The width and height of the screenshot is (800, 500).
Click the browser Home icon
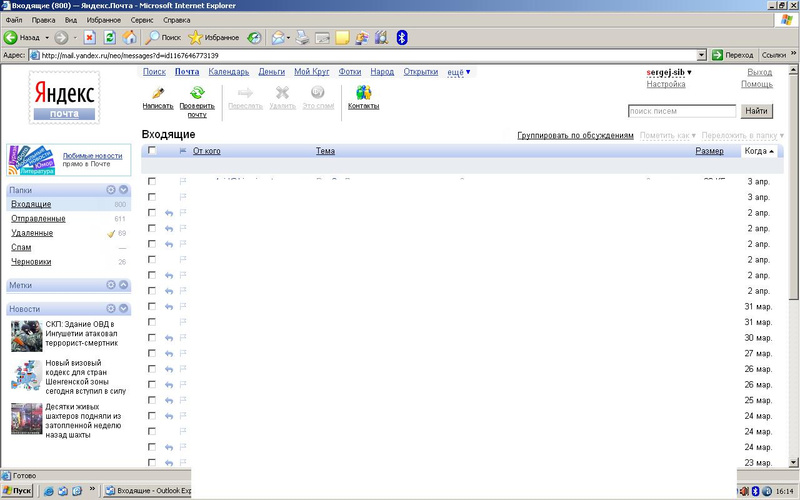coord(129,38)
